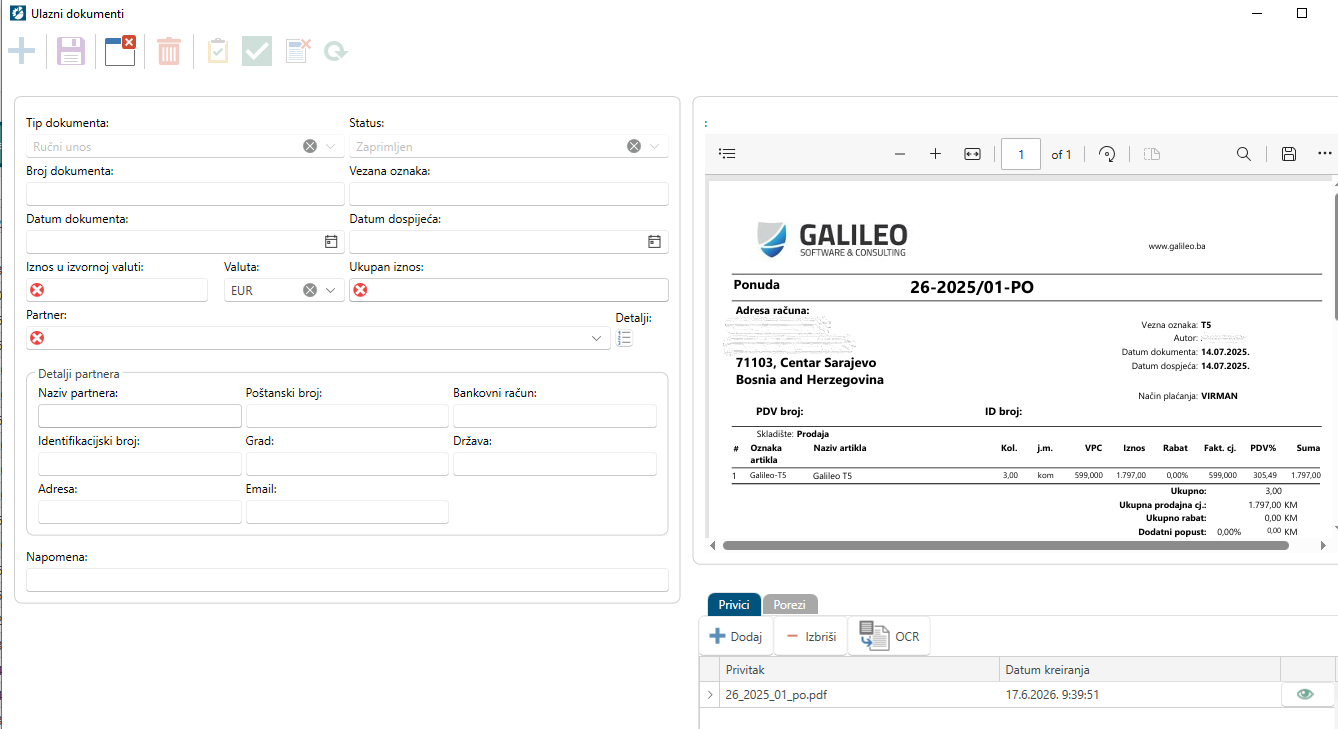Click the Naziv partnera input field
The width and height of the screenshot is (1338, 729).
pos(140,416)
